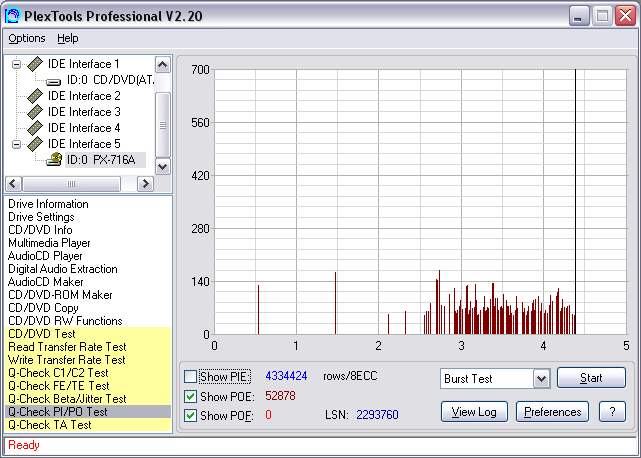Open CD/DVD RW Functions
This screenshot has width=641, height=458.
(x=65, y=321)
